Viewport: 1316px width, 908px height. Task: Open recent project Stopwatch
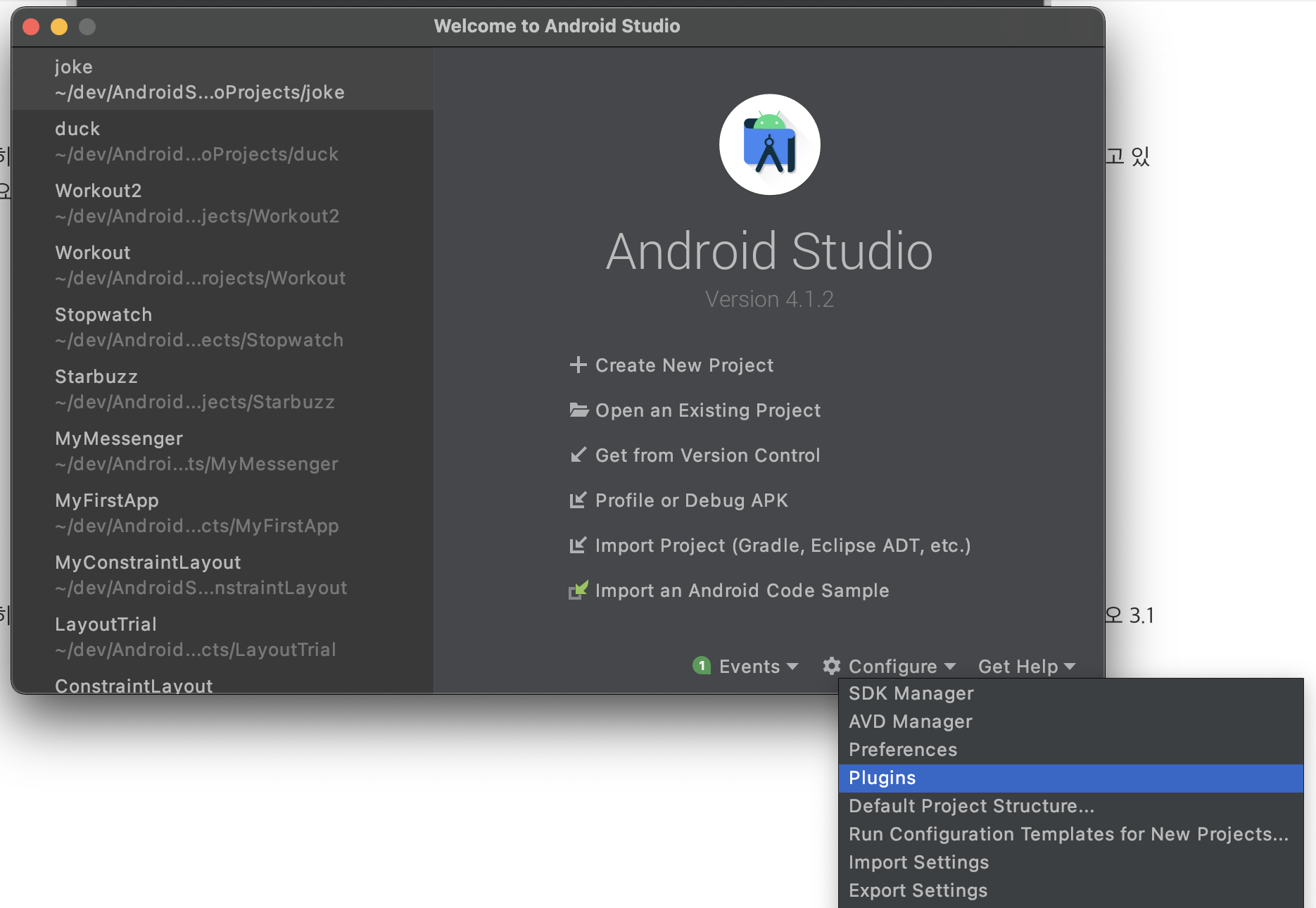point(222,327)
